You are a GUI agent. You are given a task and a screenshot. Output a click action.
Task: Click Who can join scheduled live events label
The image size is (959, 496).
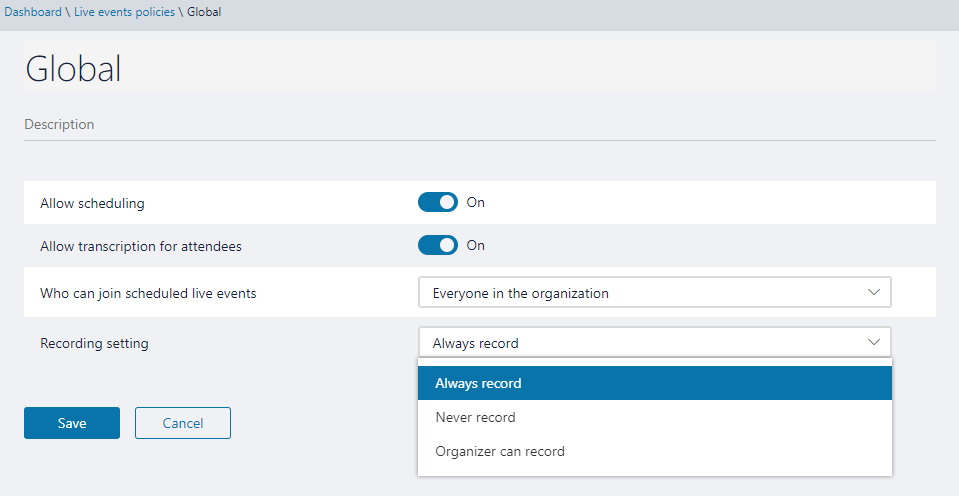click(x=148, y=294)
